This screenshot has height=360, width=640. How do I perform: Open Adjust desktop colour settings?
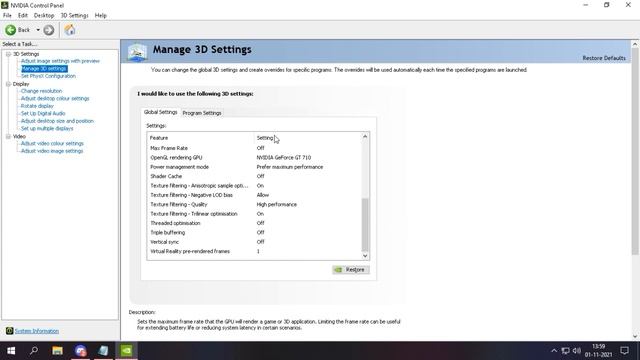[x=55, y=98]
